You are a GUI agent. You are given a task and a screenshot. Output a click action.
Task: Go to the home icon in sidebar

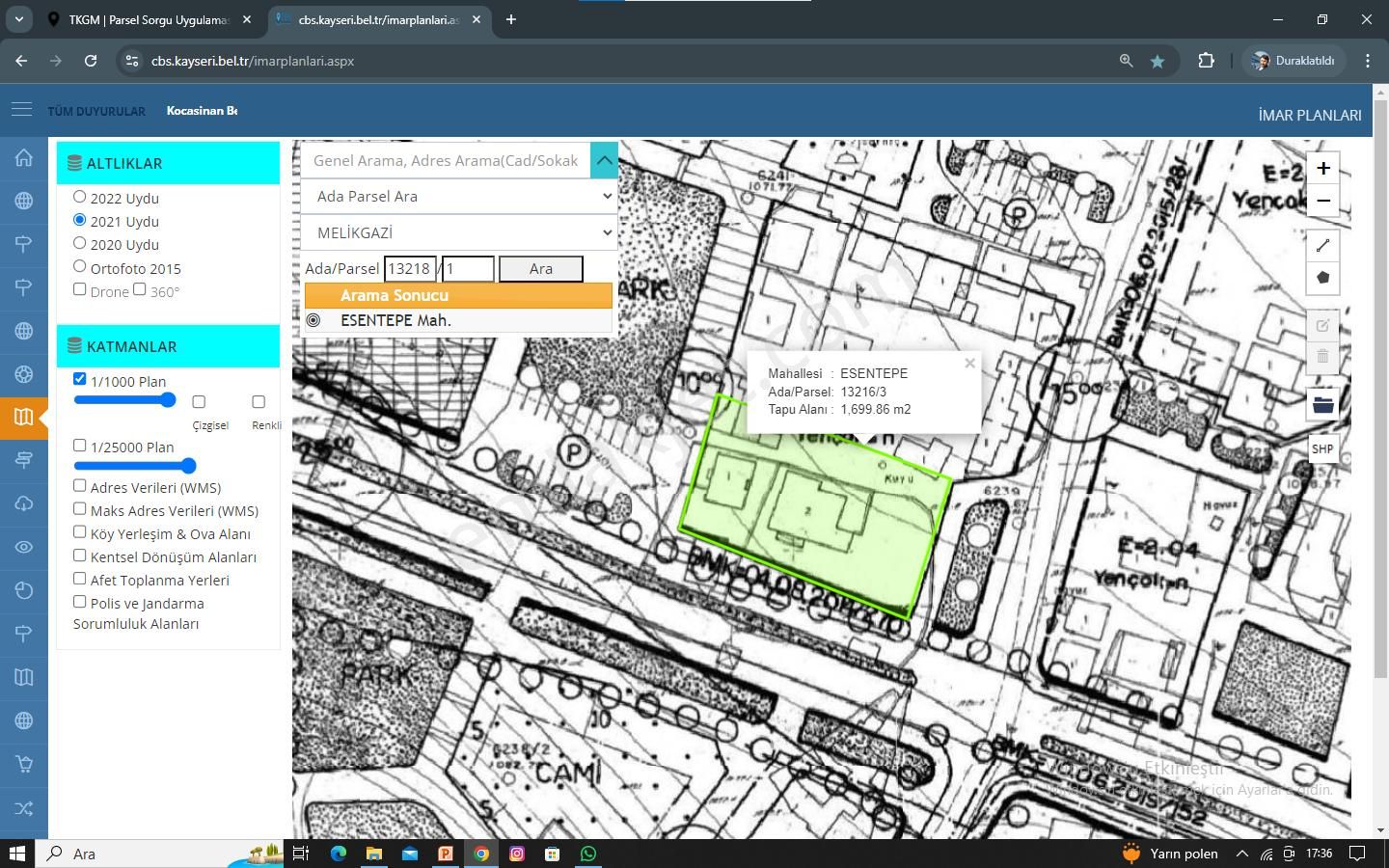click(x=23, y=158)
